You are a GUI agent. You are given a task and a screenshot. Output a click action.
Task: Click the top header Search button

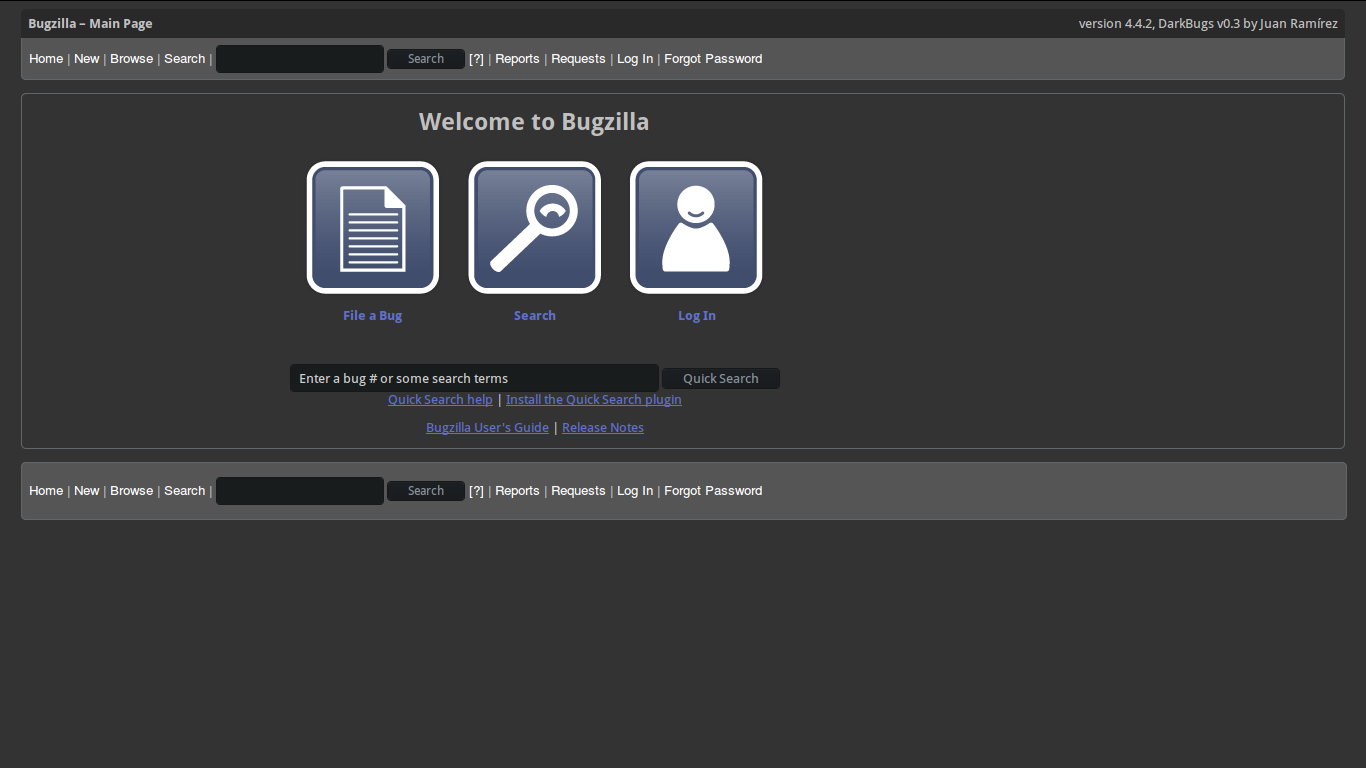[x=426, y=59]
